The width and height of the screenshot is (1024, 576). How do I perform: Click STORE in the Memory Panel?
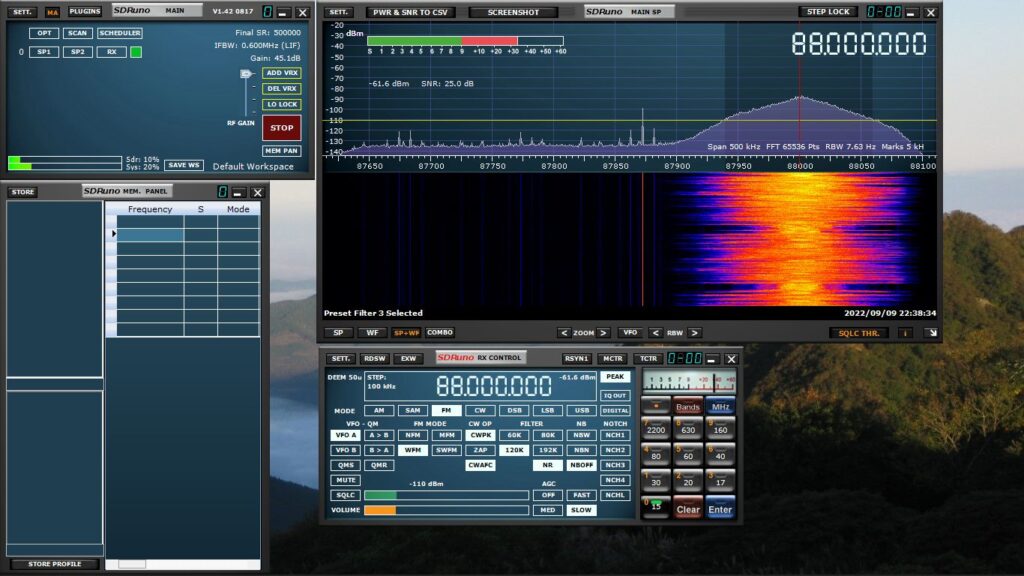coord(23,192)
